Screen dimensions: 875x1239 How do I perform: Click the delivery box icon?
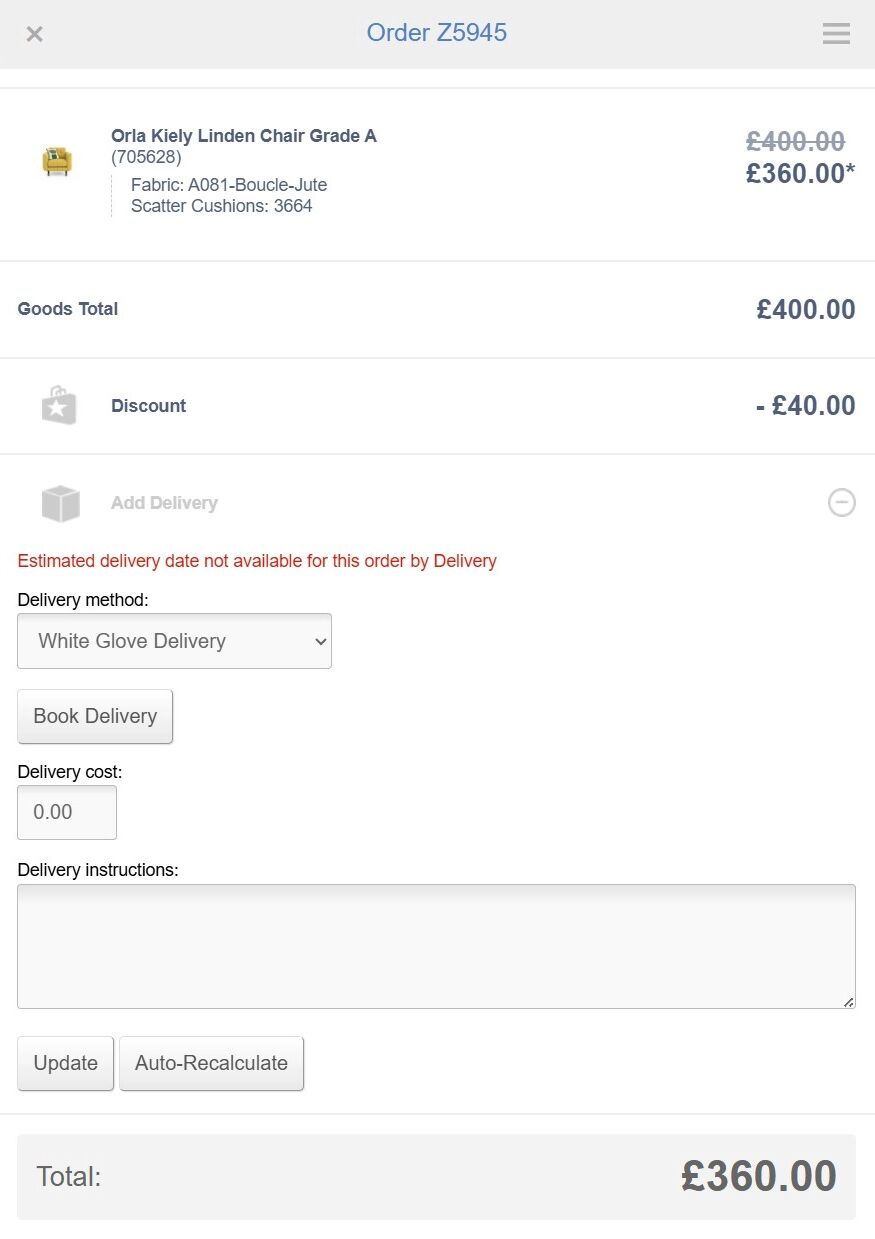pos(60,503)
